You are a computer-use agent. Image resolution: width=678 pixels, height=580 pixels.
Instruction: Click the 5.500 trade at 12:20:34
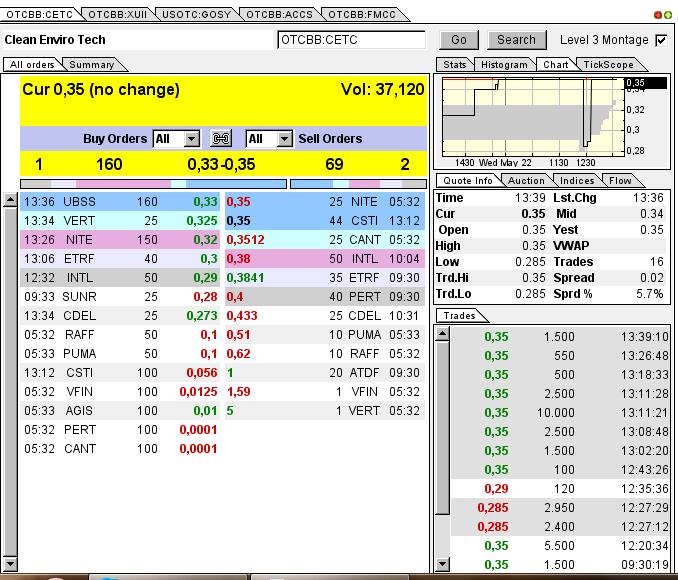click(560, 546)
